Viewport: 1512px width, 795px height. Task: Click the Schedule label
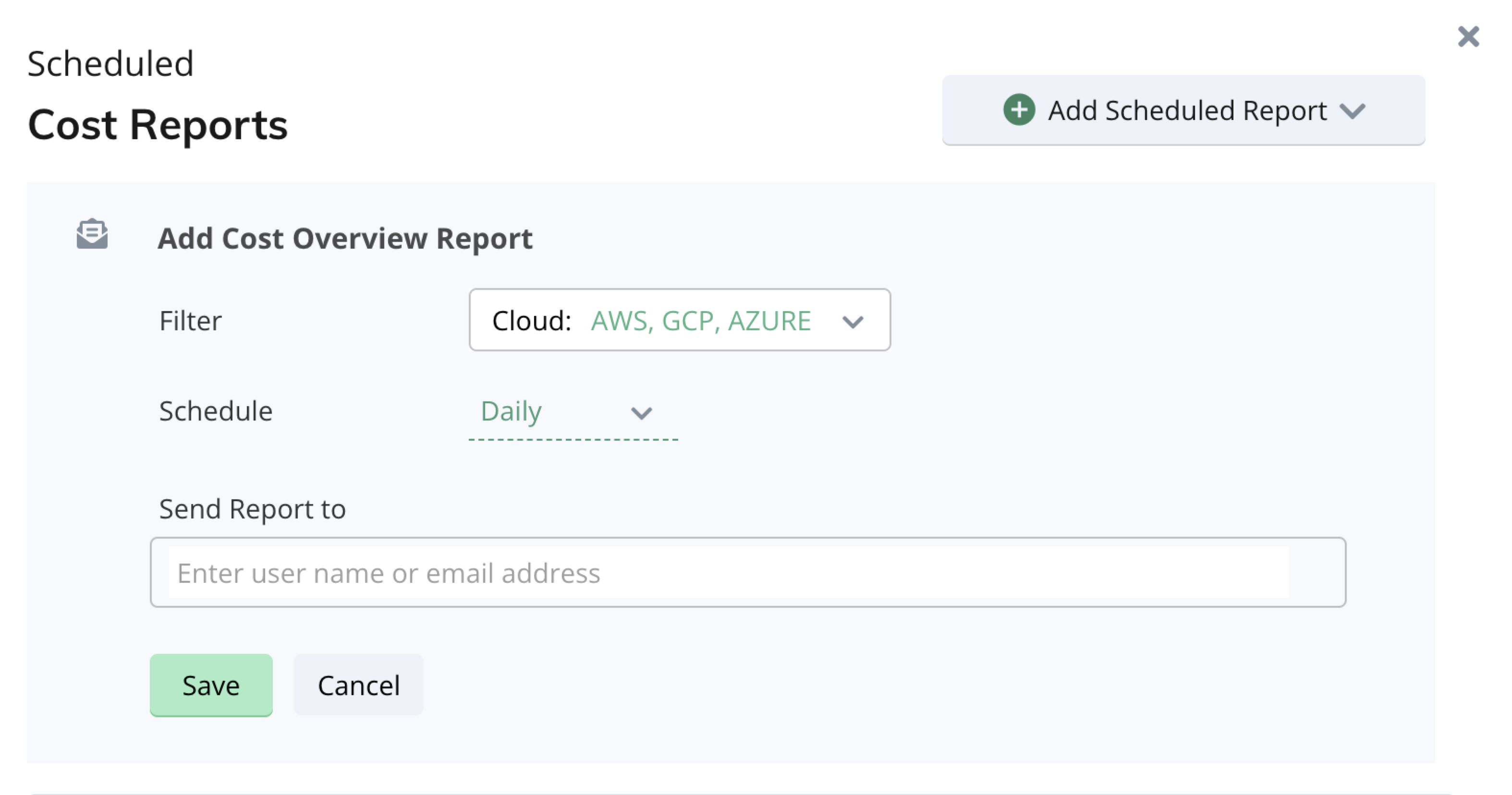pos(216,411)
